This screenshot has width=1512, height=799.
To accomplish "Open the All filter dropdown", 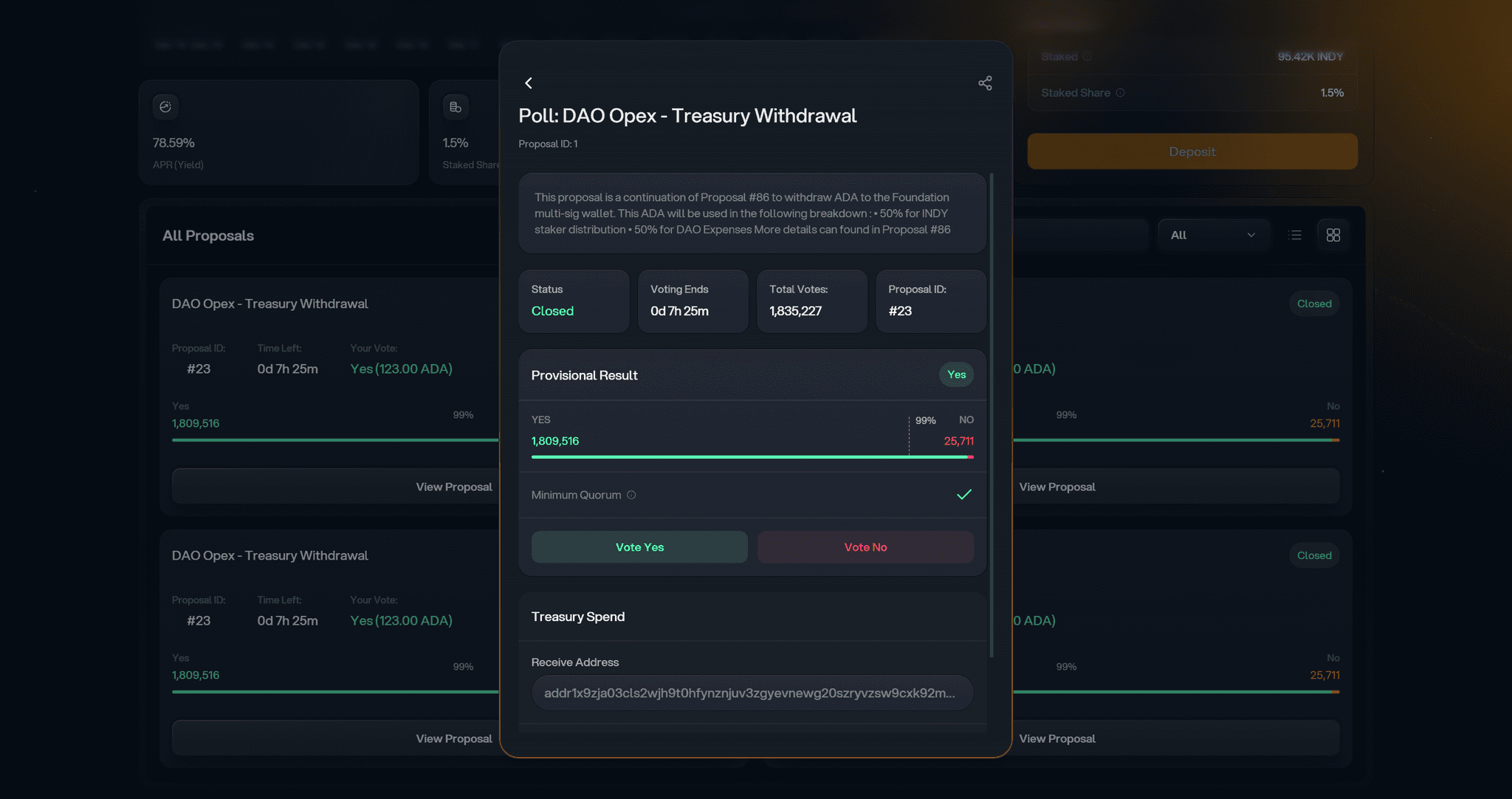I will click(1213, 235).
